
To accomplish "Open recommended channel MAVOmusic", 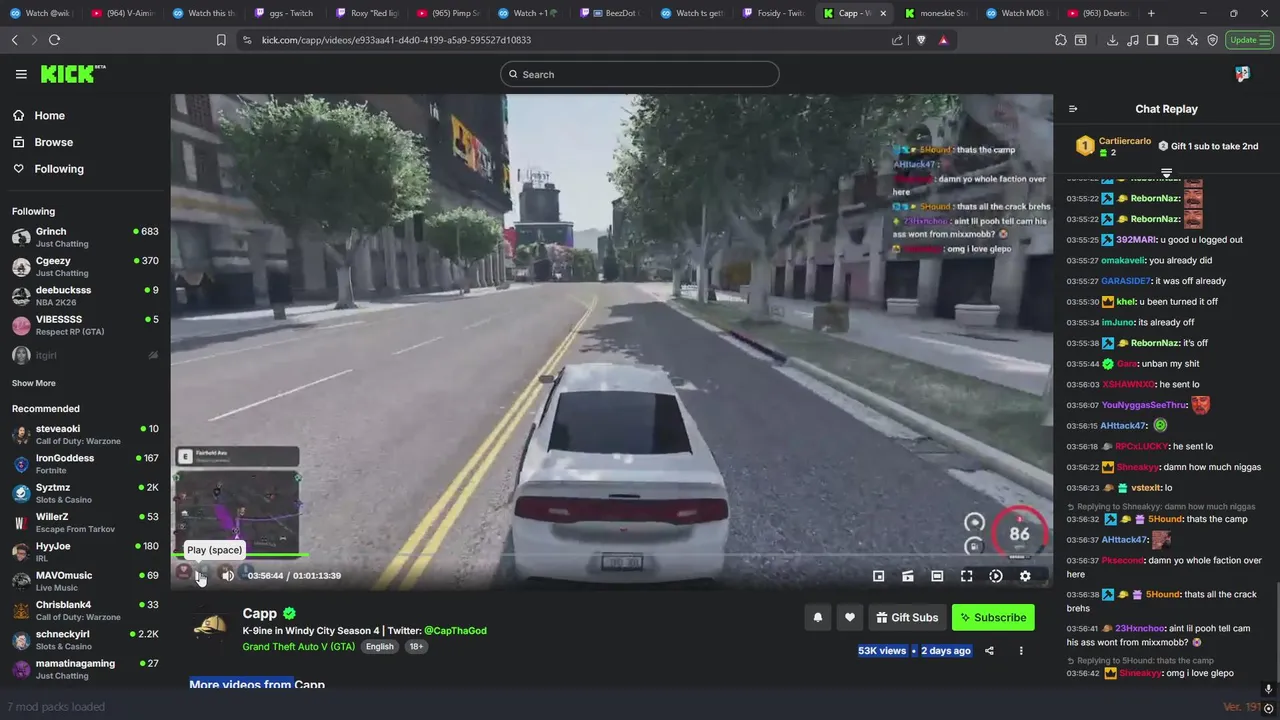I will tap(85, 581).
